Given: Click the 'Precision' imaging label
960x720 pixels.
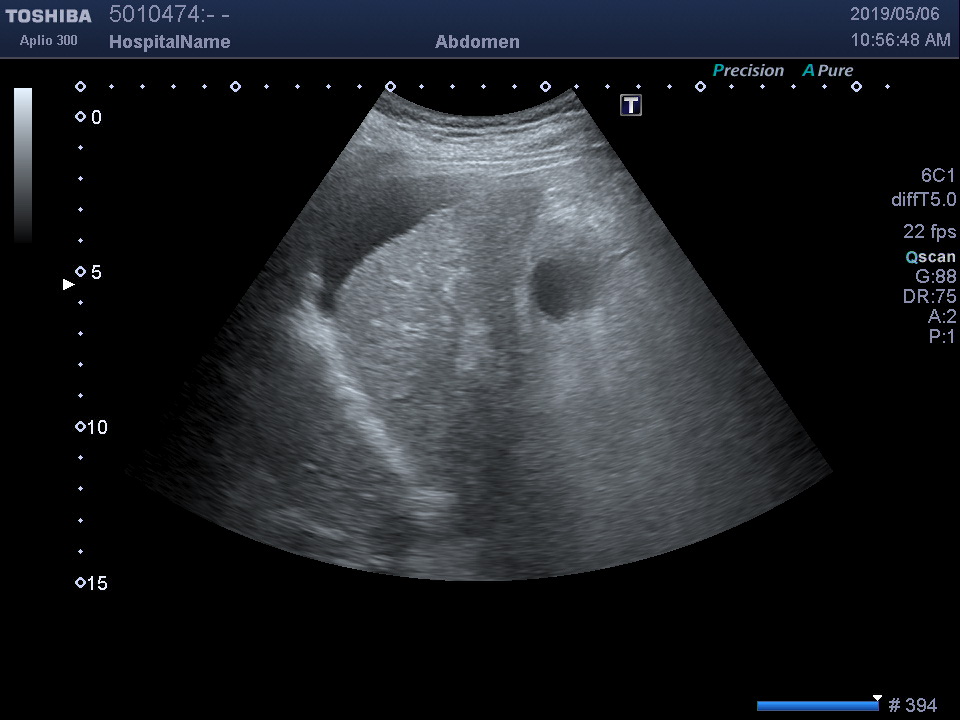Looking at the screenshot, I should (x=748, y=70).
